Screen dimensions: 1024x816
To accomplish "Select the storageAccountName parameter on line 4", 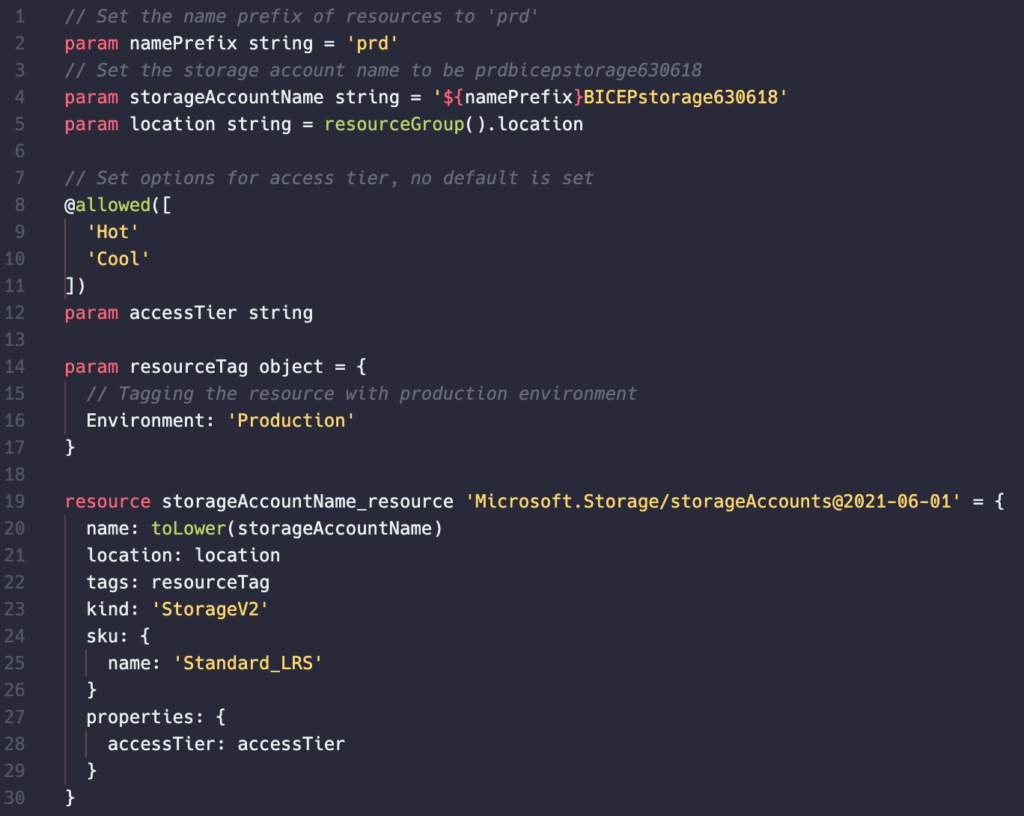I will tap(226, 97).
